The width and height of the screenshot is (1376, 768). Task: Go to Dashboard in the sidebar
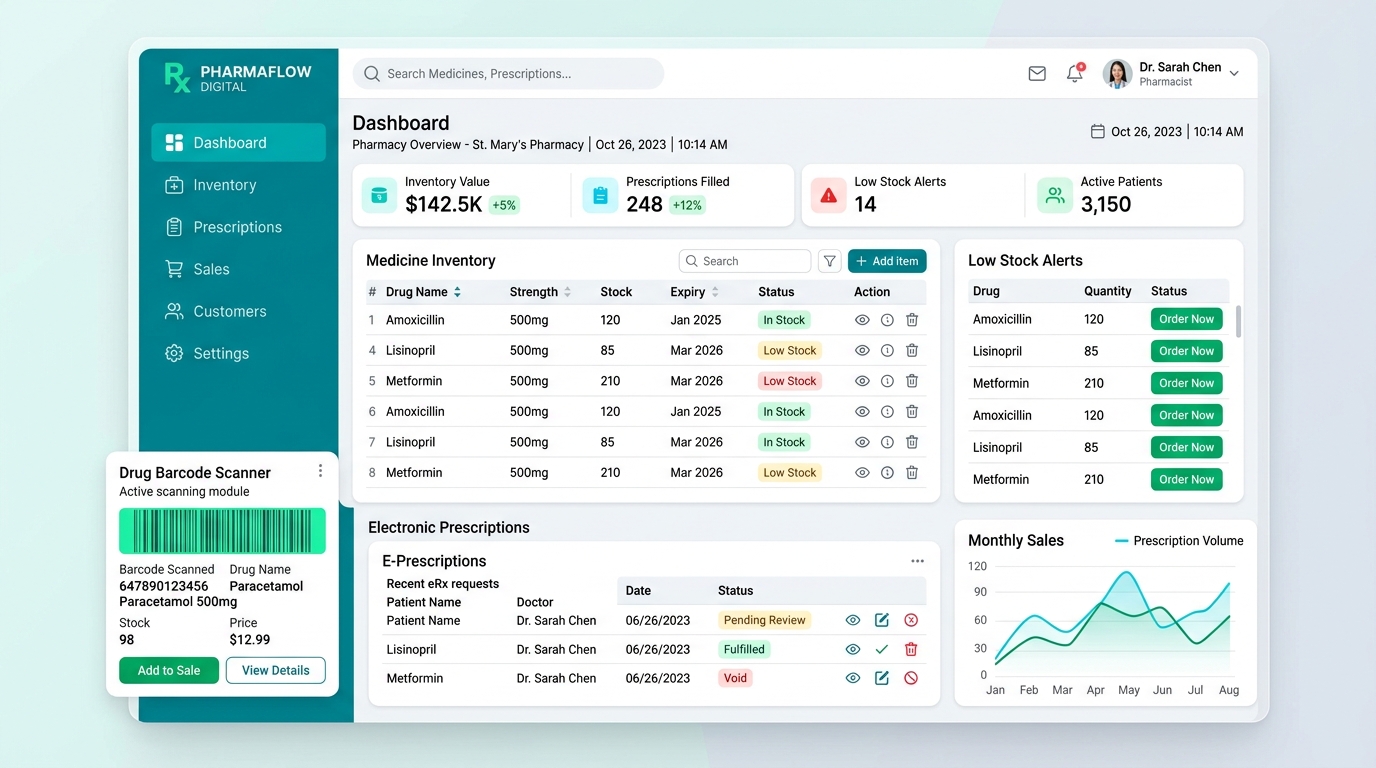(x=238, y=142)
